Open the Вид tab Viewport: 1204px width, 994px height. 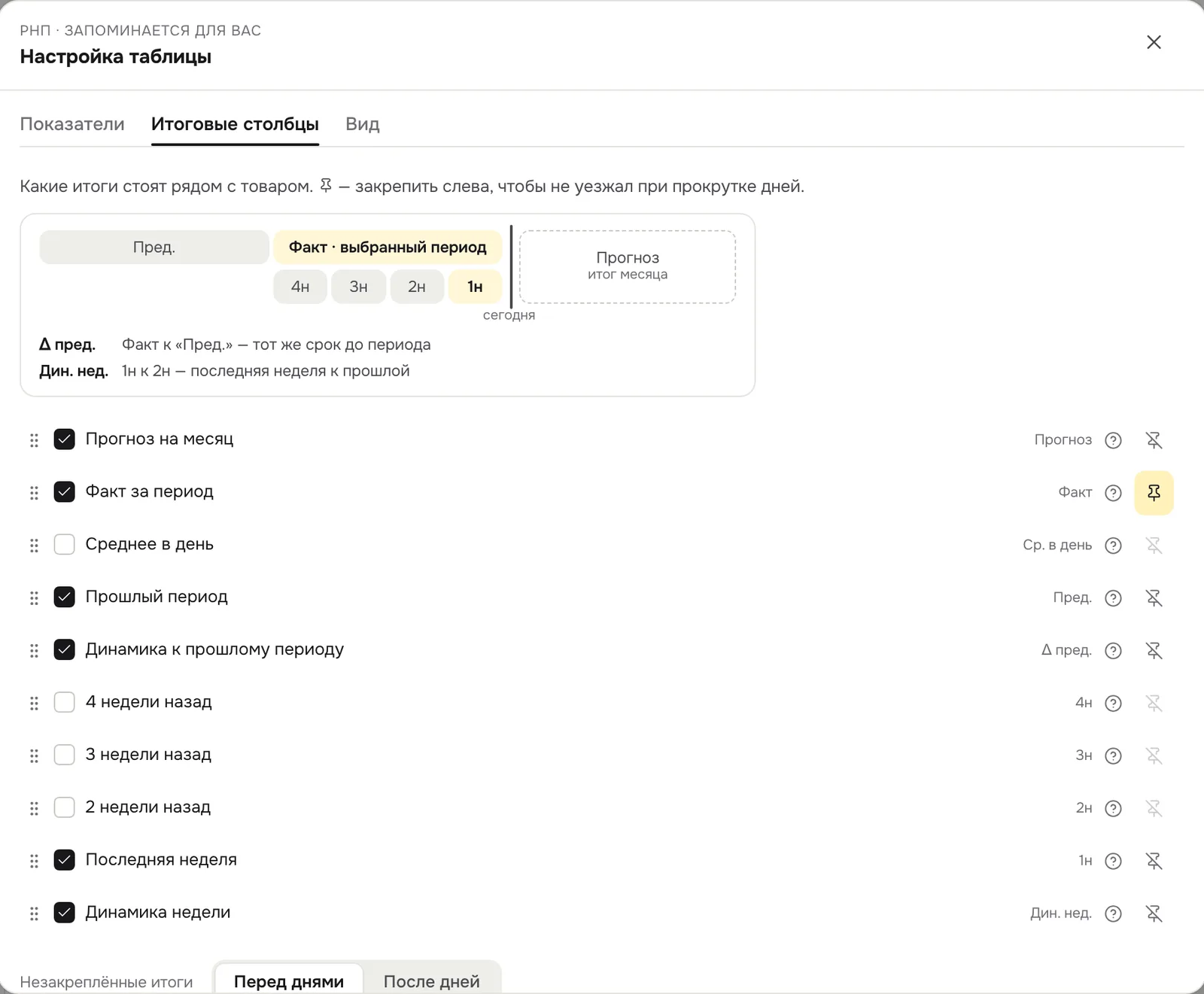coord(363,124)
